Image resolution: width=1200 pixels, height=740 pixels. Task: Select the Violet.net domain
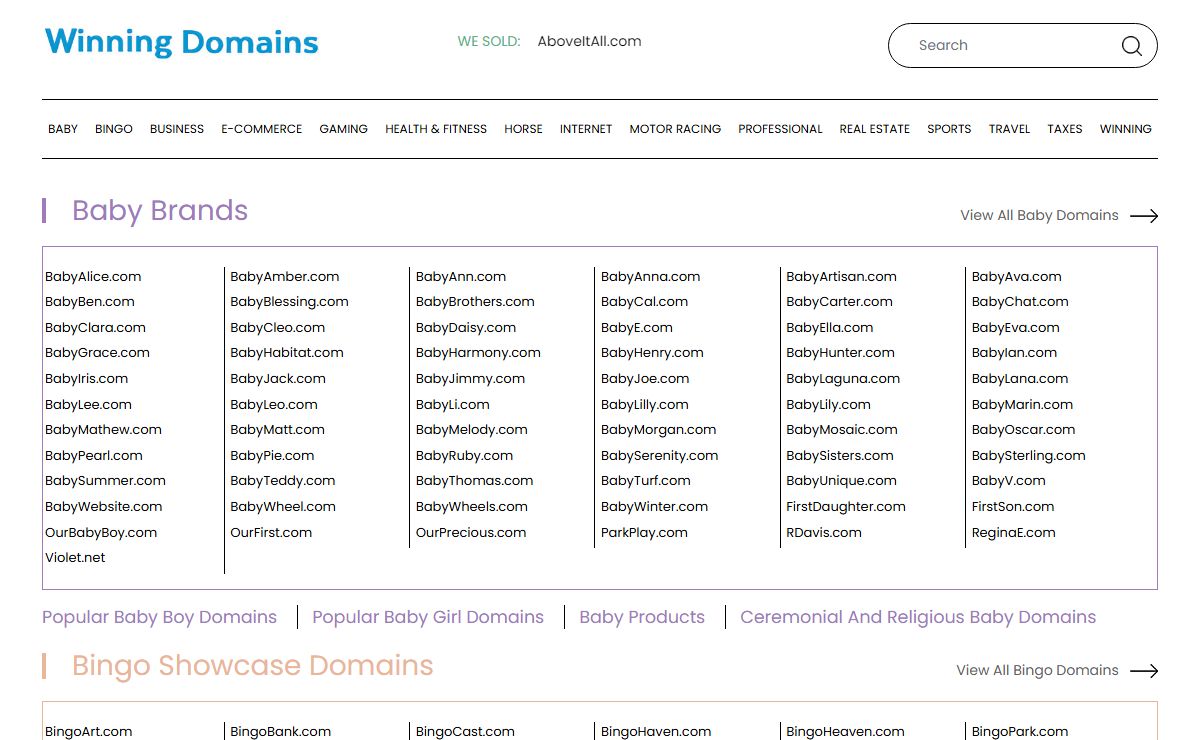pos(75,558)
